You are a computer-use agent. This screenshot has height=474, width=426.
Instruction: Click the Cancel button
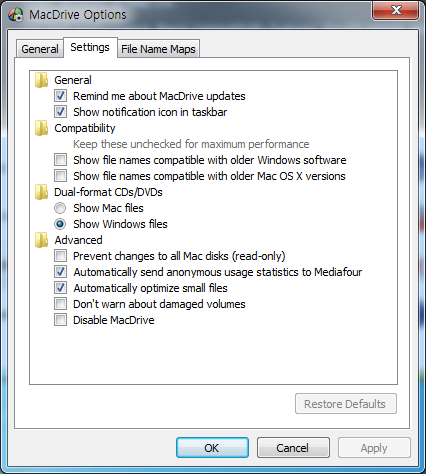[x=293, y=448]
